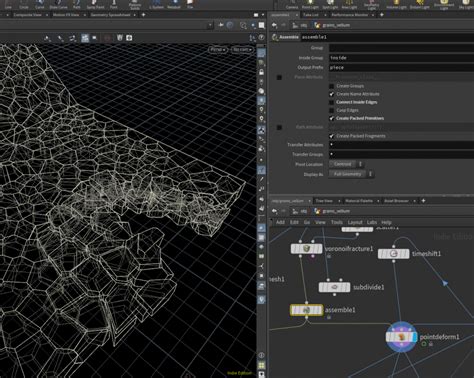Select the Distant Light shelf tool
Image resolution: width=474 pixels, height=378 pixels.
click(420, 4)
